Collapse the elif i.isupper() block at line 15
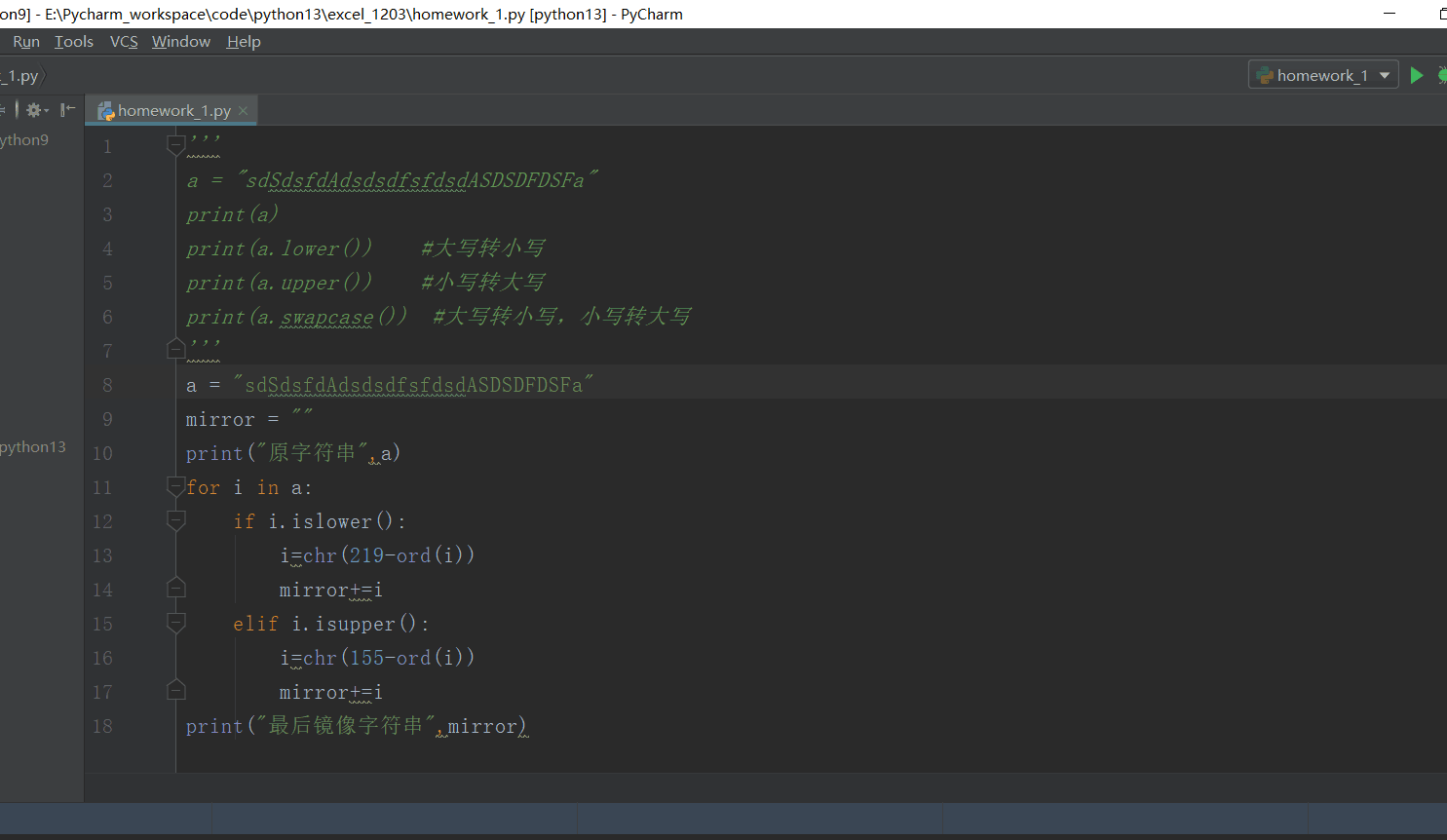Viewport: 1447px width, 840px height. [x=175, y=623]
